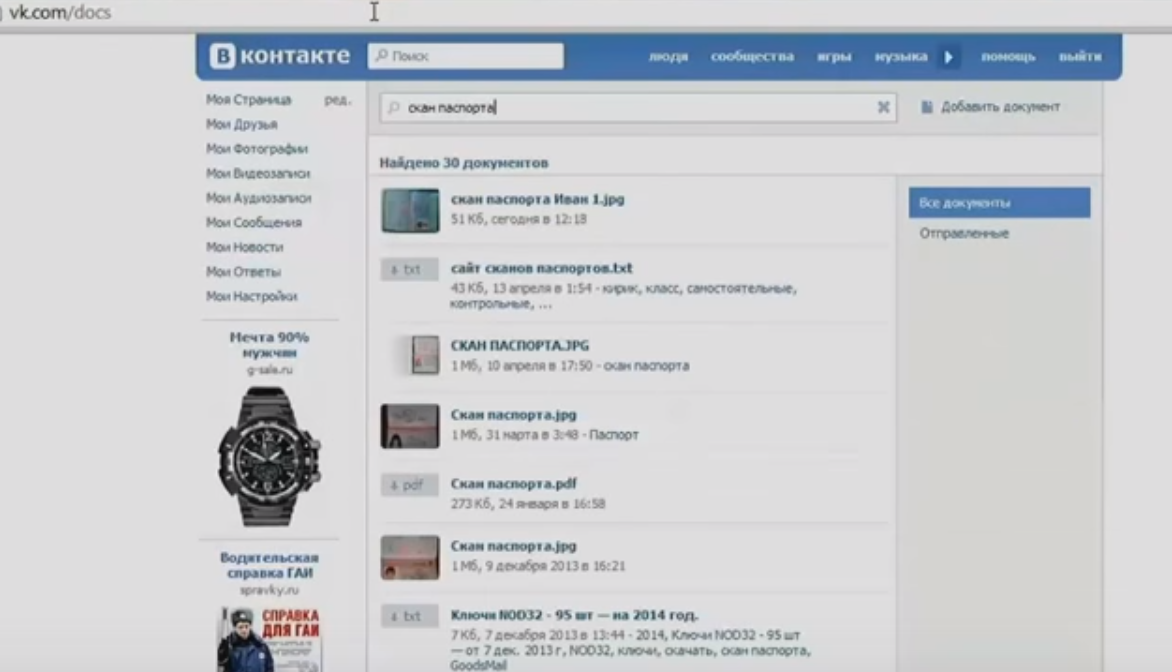Viewport: 1172px width, 672px height.
Task: Click the выйти link
Action: pyautogui.click(x=1080, y=56)
